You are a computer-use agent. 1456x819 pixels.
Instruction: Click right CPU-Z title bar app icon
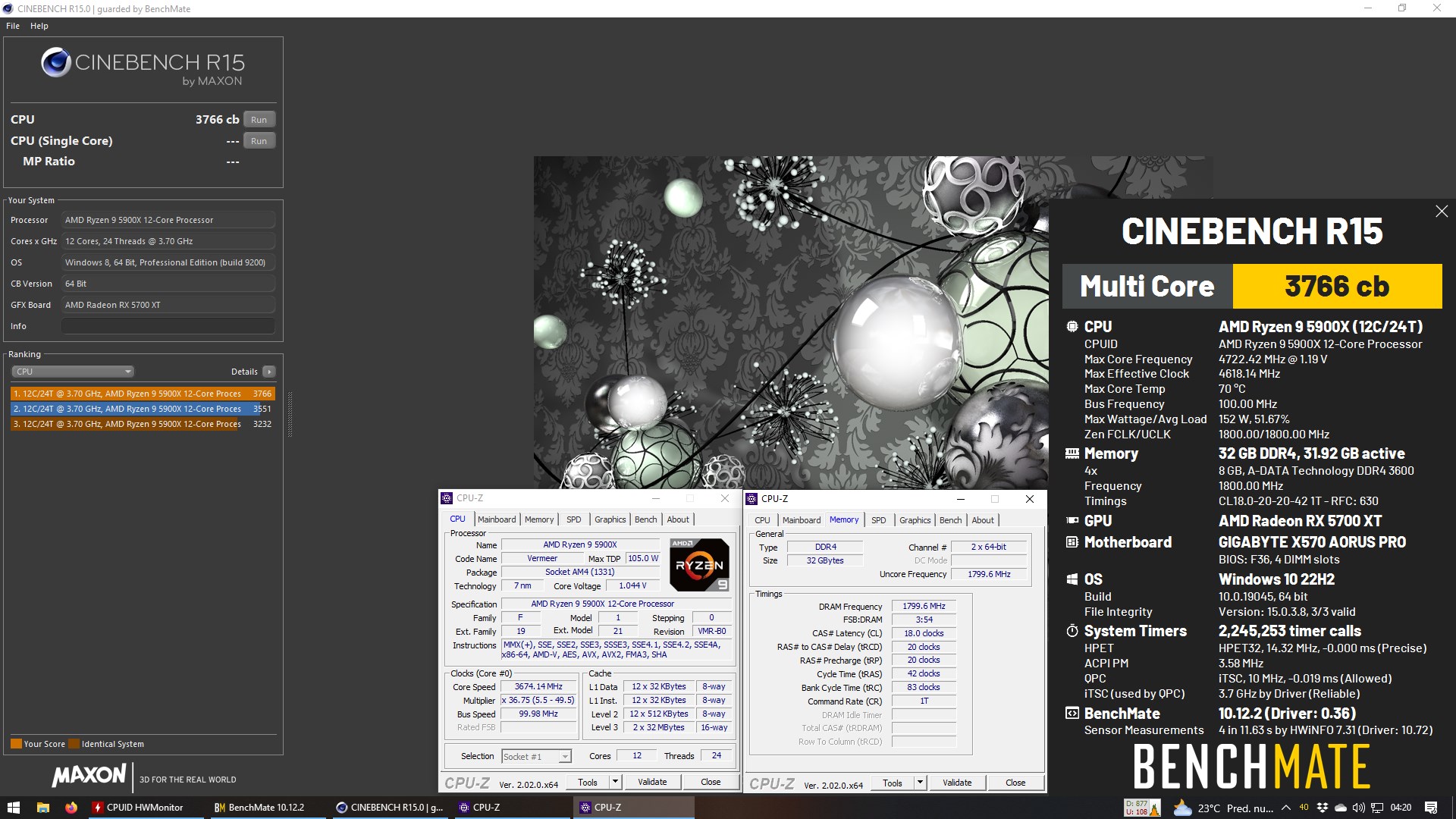point(752,499)
